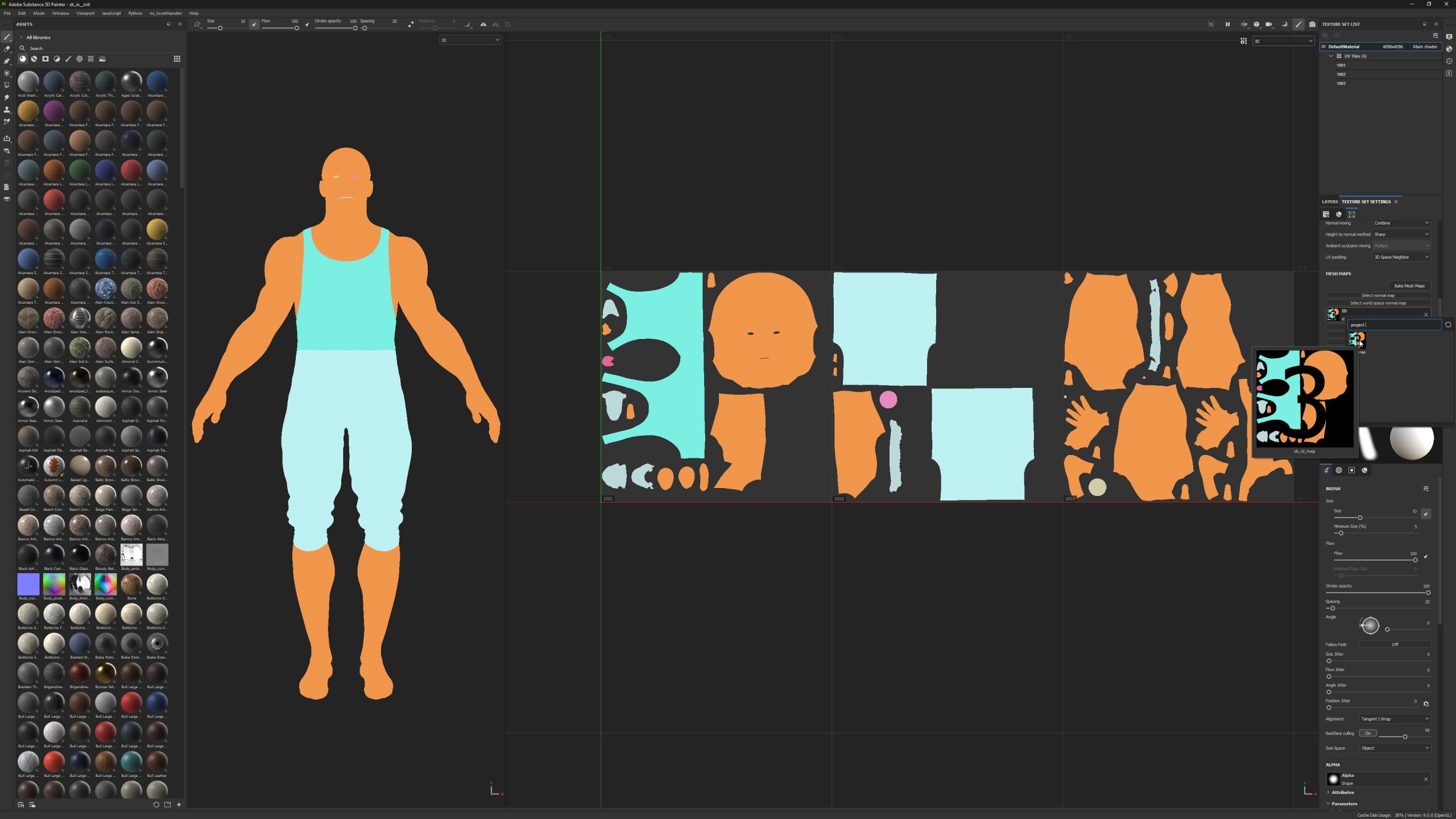Collapse the UV Tiles (3) tree
Viewport: 1456px width, 819px height.
(1331, 56)
